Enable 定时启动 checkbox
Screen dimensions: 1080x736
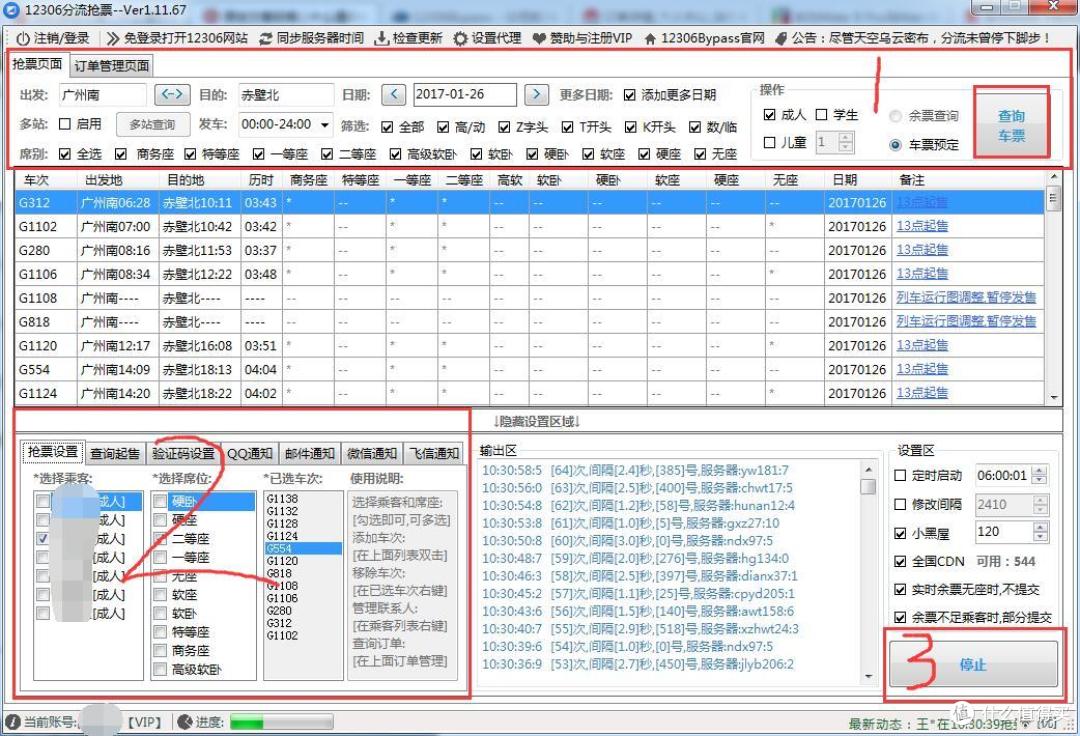click(x=900, y=475)
